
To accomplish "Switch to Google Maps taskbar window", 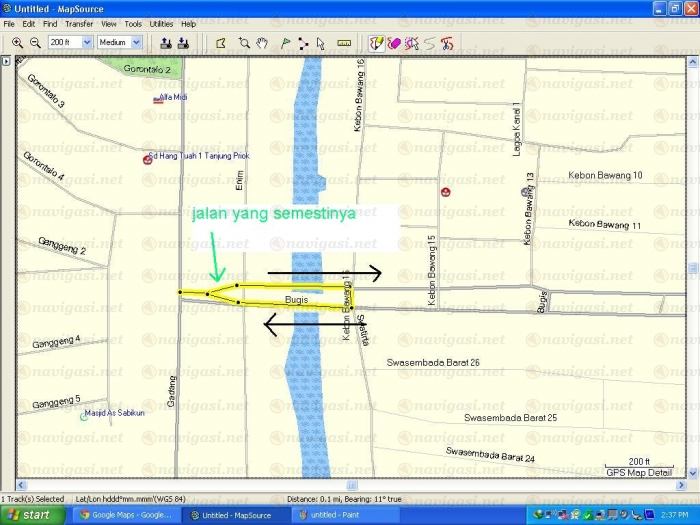I will coord(127,515).
